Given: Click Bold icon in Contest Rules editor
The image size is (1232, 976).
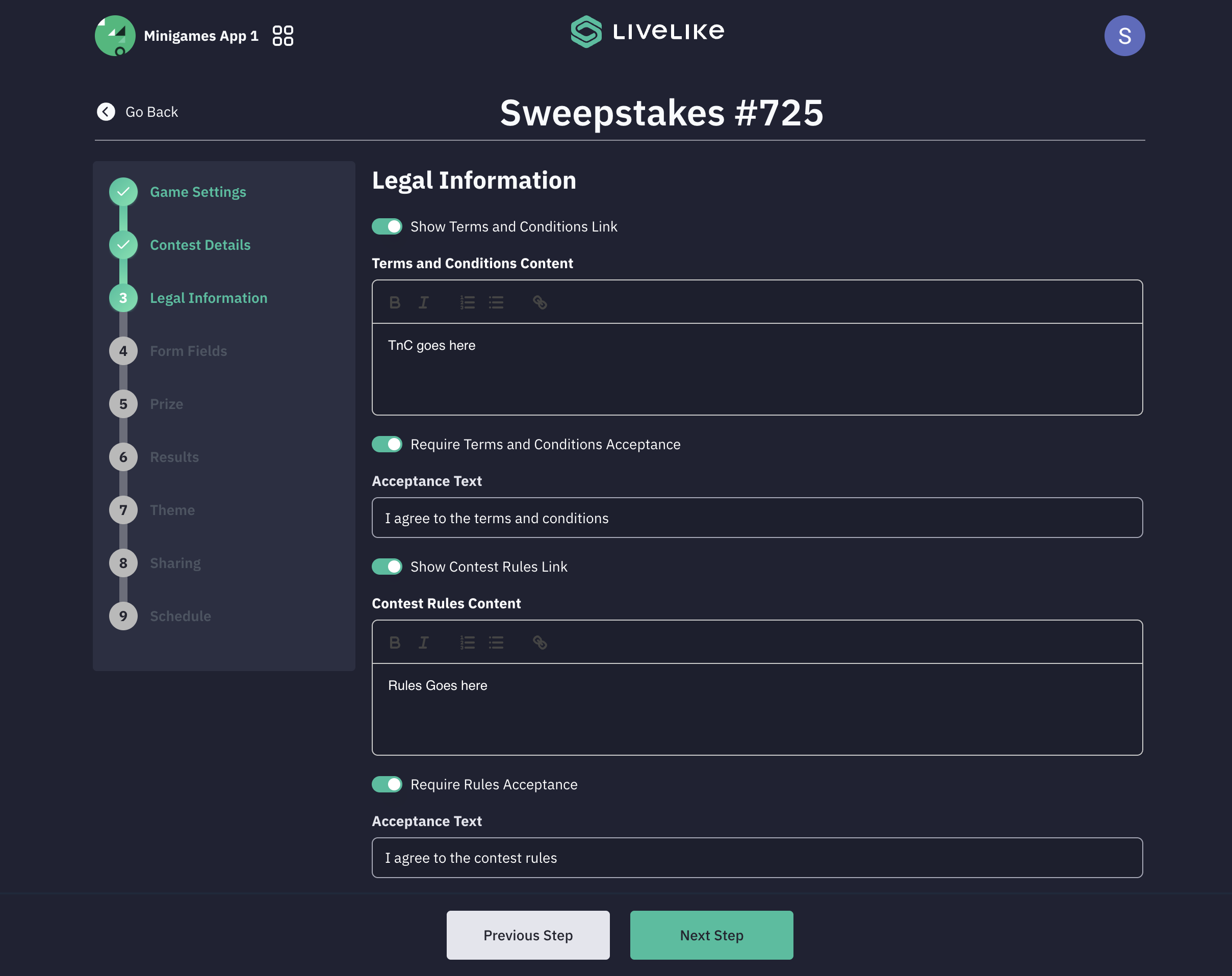Looking at the screenshot, I should 394,643.
